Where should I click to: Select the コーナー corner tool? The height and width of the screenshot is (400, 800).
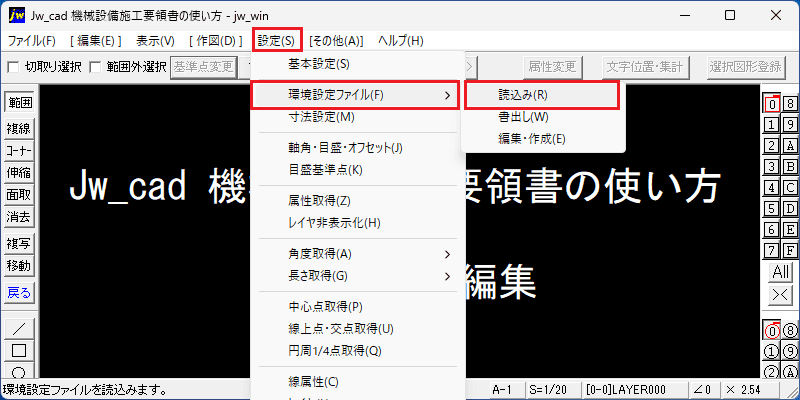click(19, 151)
